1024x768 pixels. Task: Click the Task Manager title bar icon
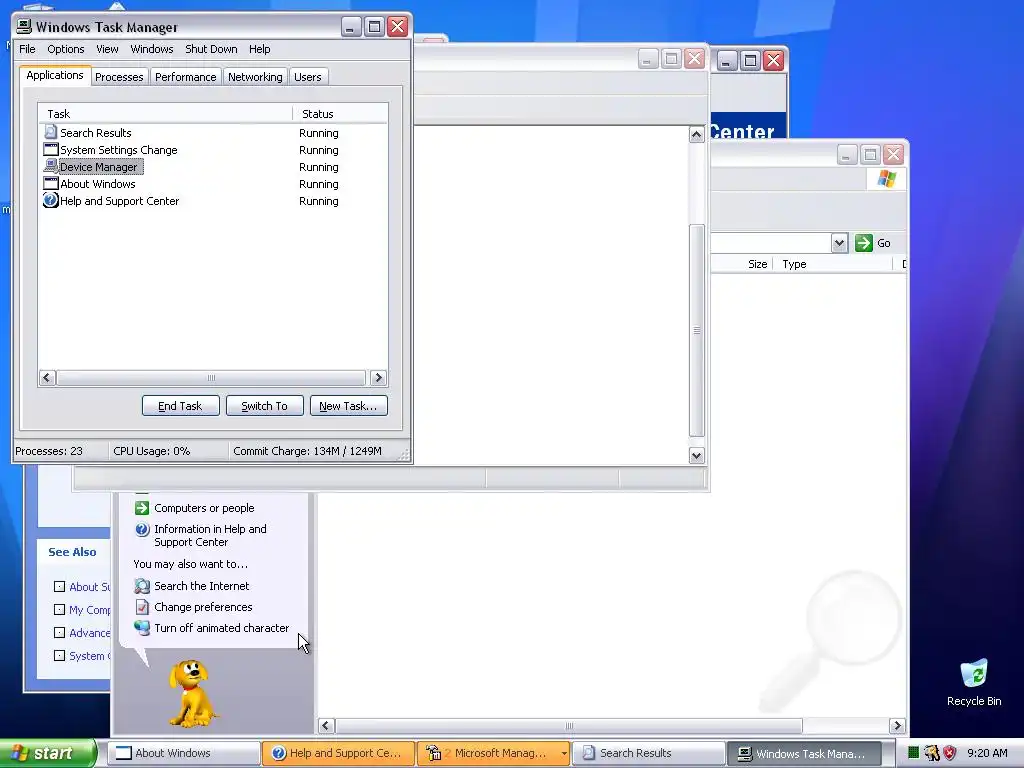[x=24, y=26]
